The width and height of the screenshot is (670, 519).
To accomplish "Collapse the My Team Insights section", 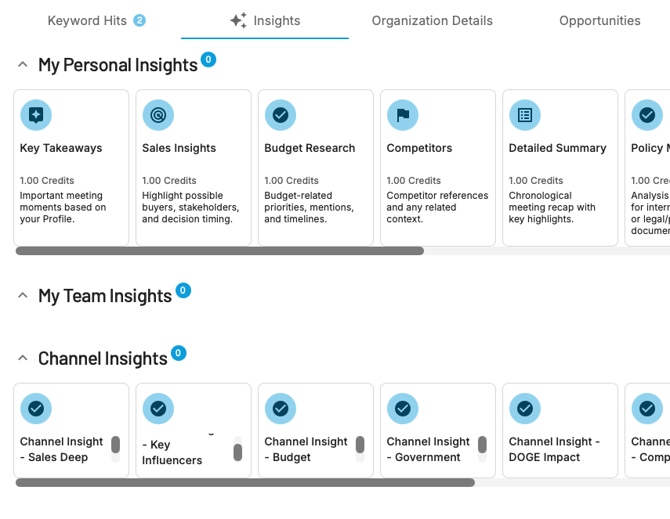I will [x=23, y=296].
